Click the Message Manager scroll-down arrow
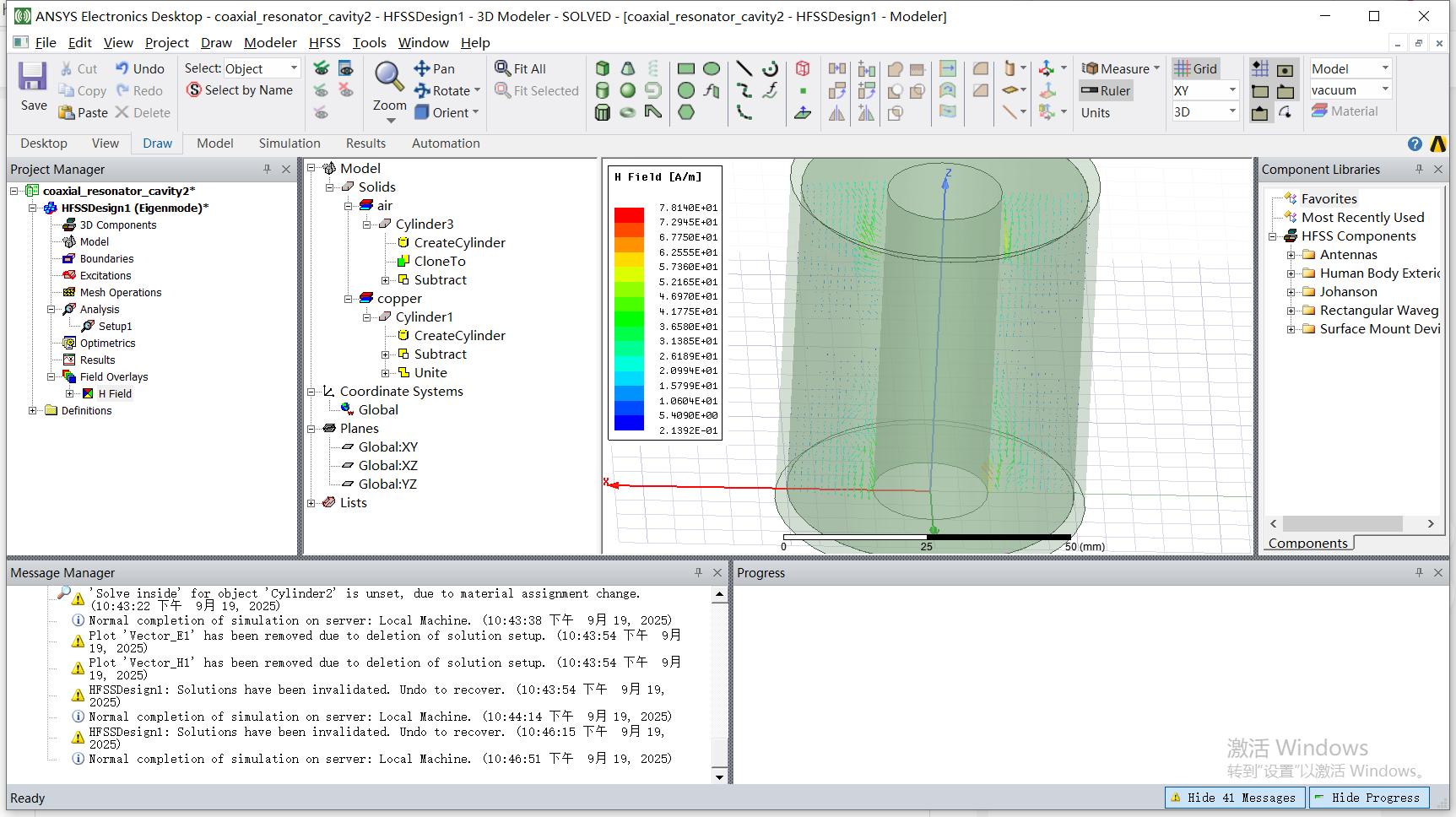 point(719,776)
